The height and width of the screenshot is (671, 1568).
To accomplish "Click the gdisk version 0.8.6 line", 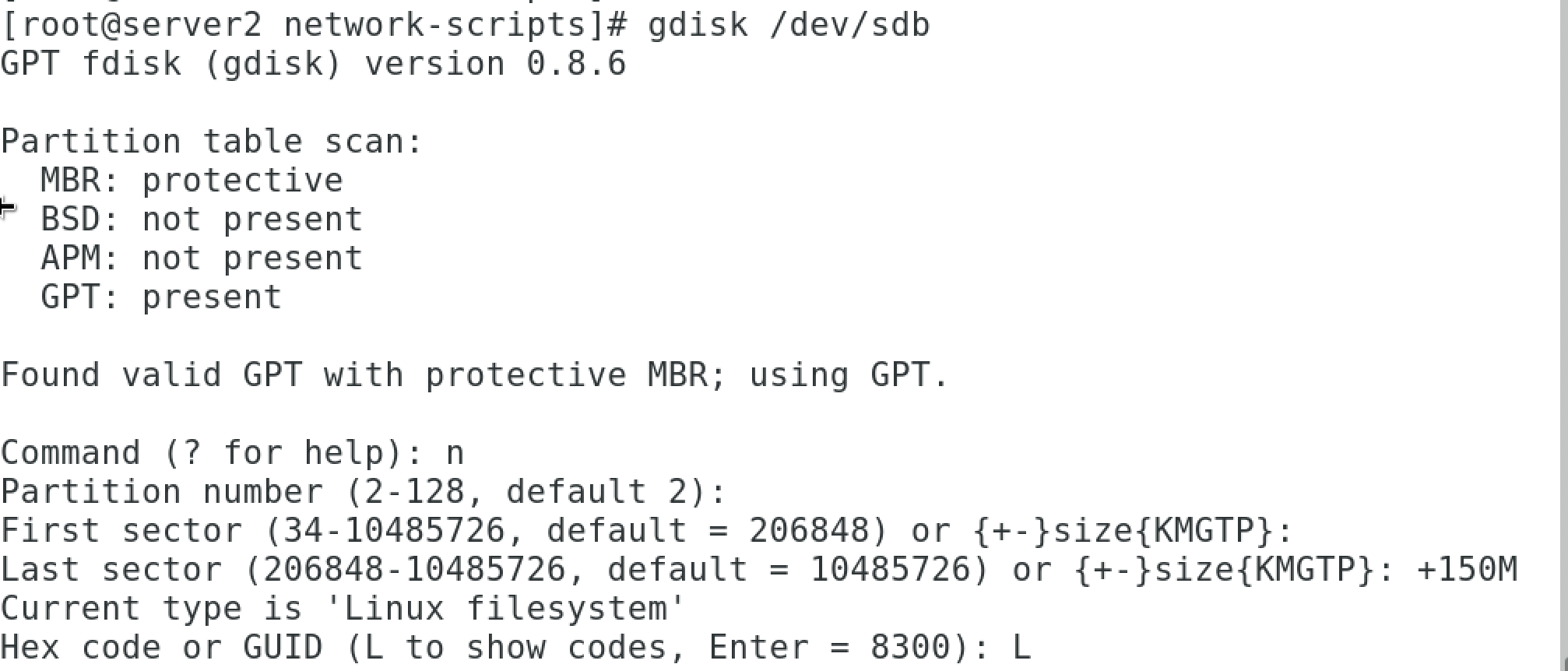I will point(313,64).
